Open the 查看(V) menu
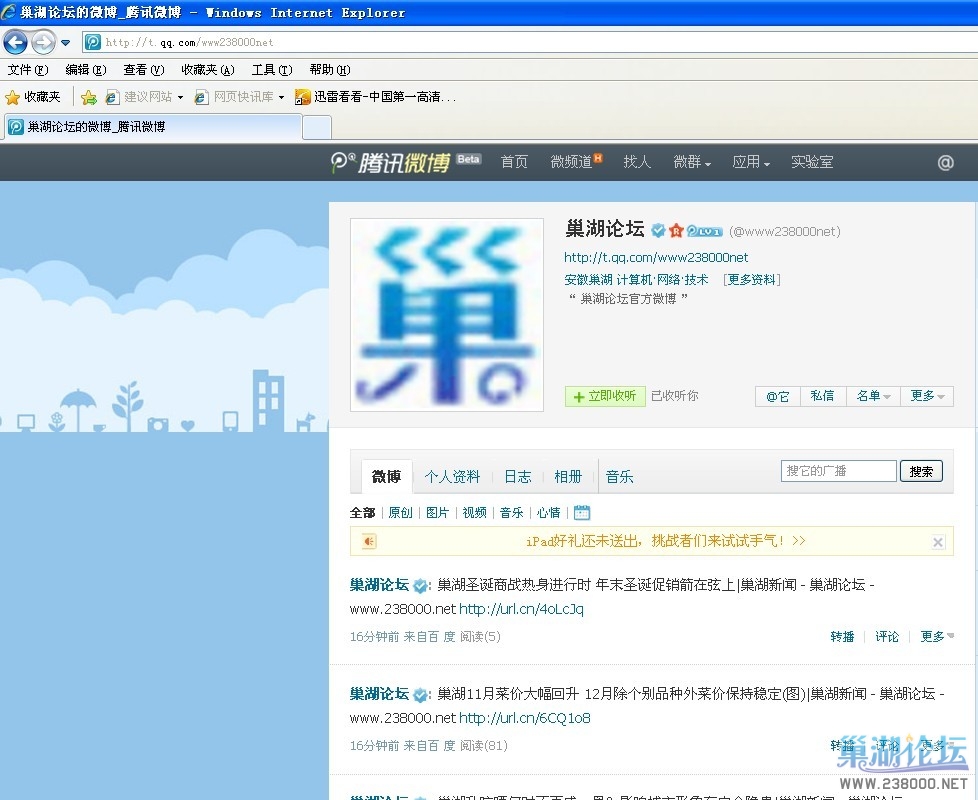Screen dimensions: 978x800 click(143, 70)
